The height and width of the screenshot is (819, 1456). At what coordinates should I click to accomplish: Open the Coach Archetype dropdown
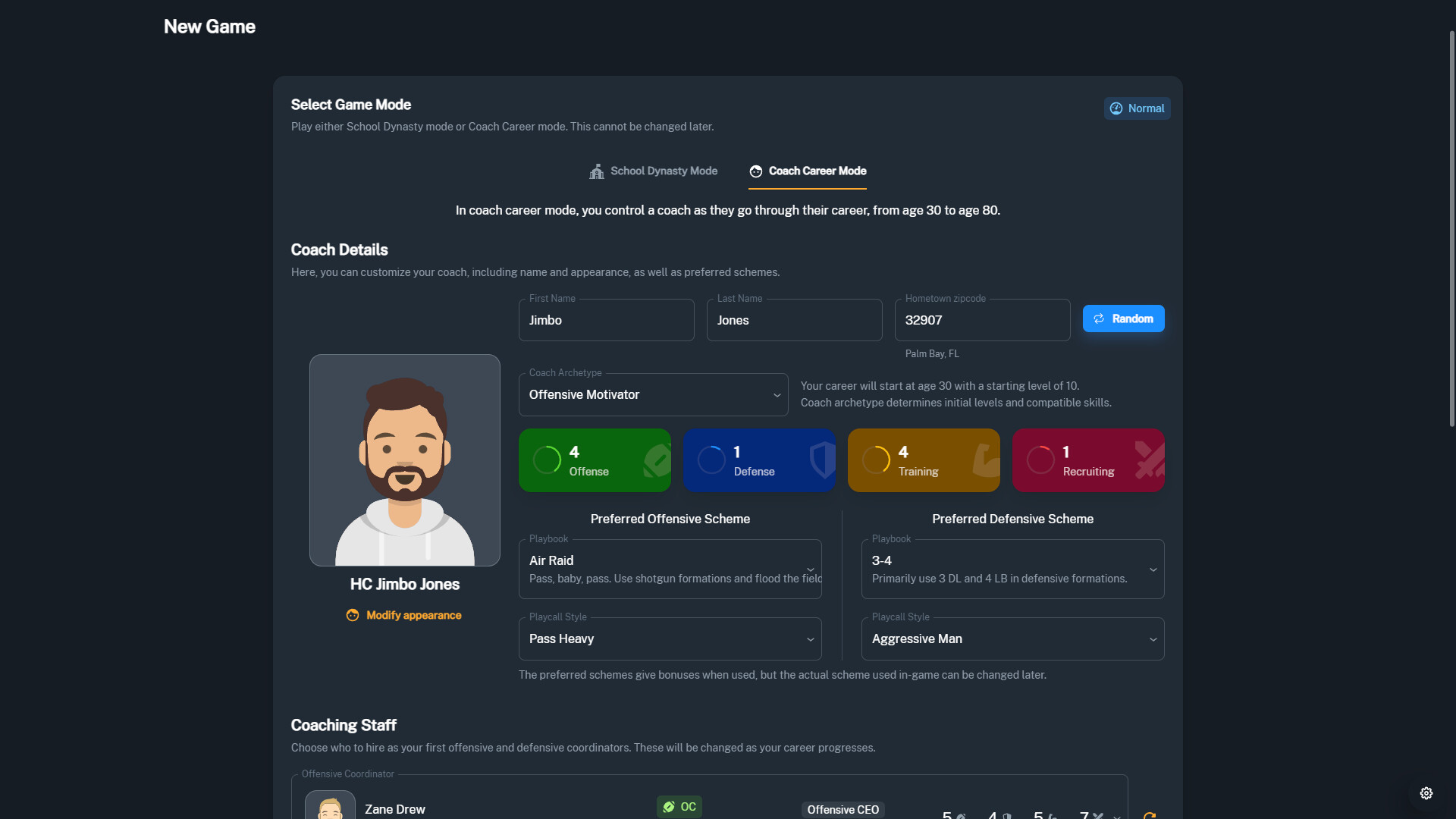click(x=653, y=394)
